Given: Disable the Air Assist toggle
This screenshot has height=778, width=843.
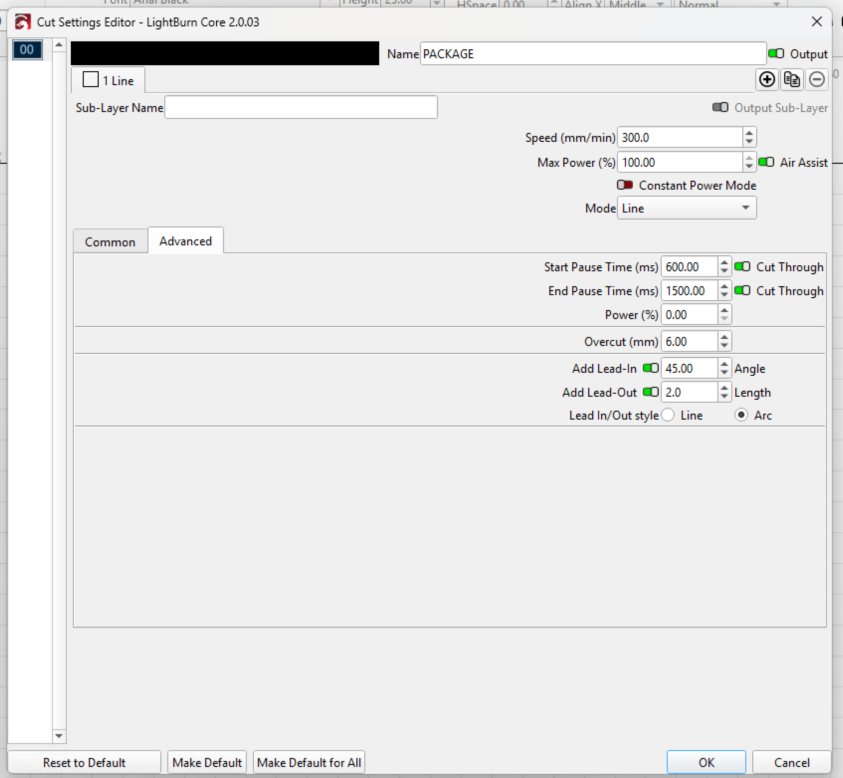Looking at the screenshot, I should pos(766,162).
